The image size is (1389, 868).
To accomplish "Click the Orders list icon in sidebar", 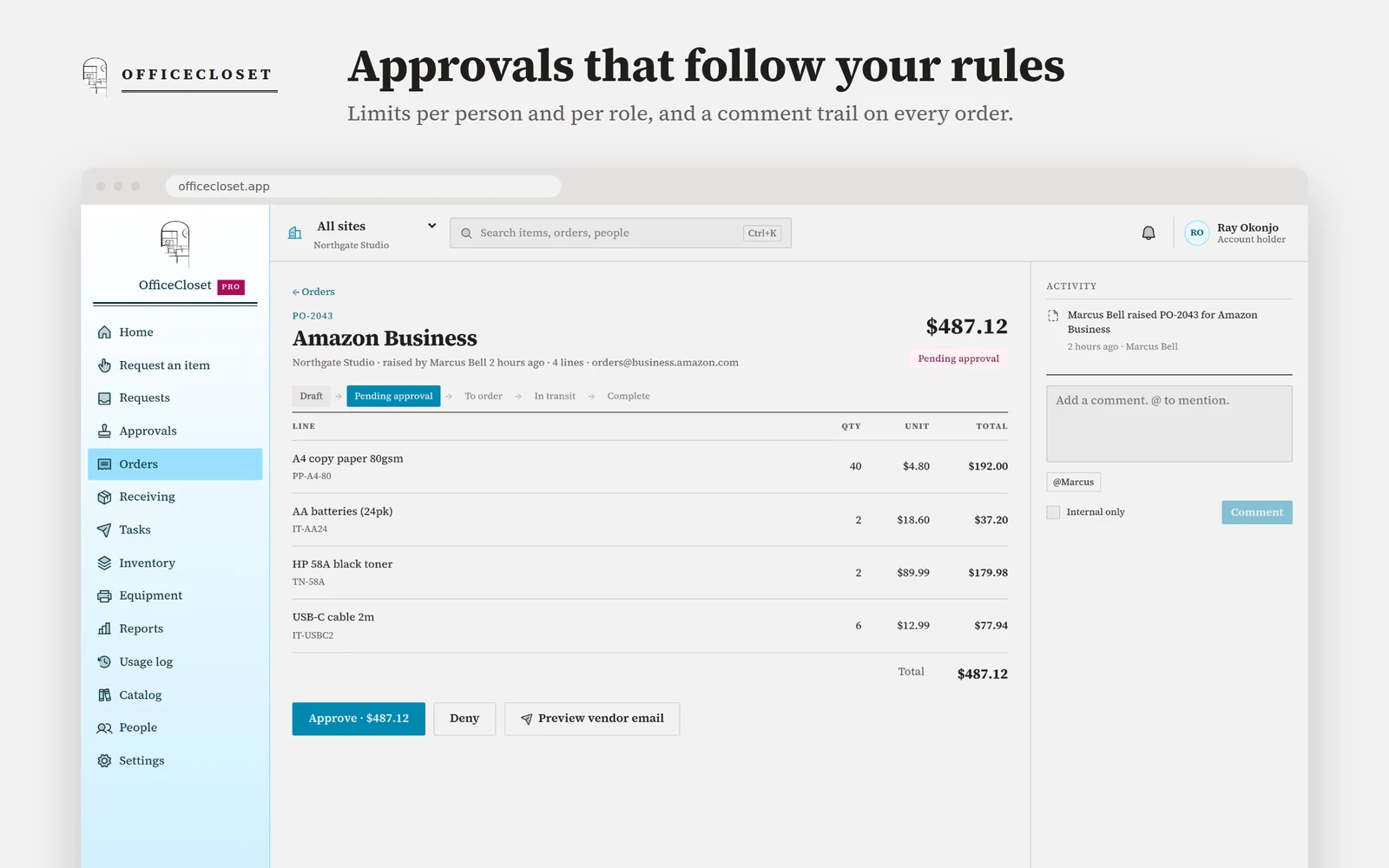I will point(104,464).
